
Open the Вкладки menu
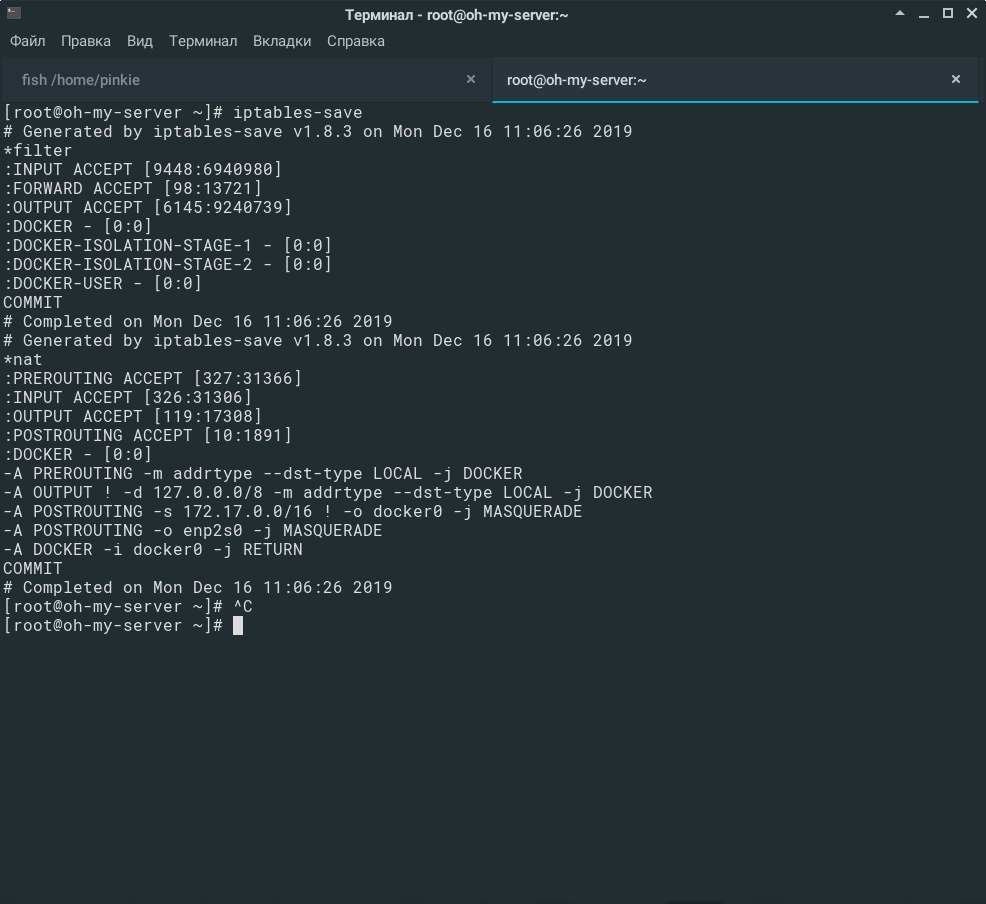(x=282, y=41)
